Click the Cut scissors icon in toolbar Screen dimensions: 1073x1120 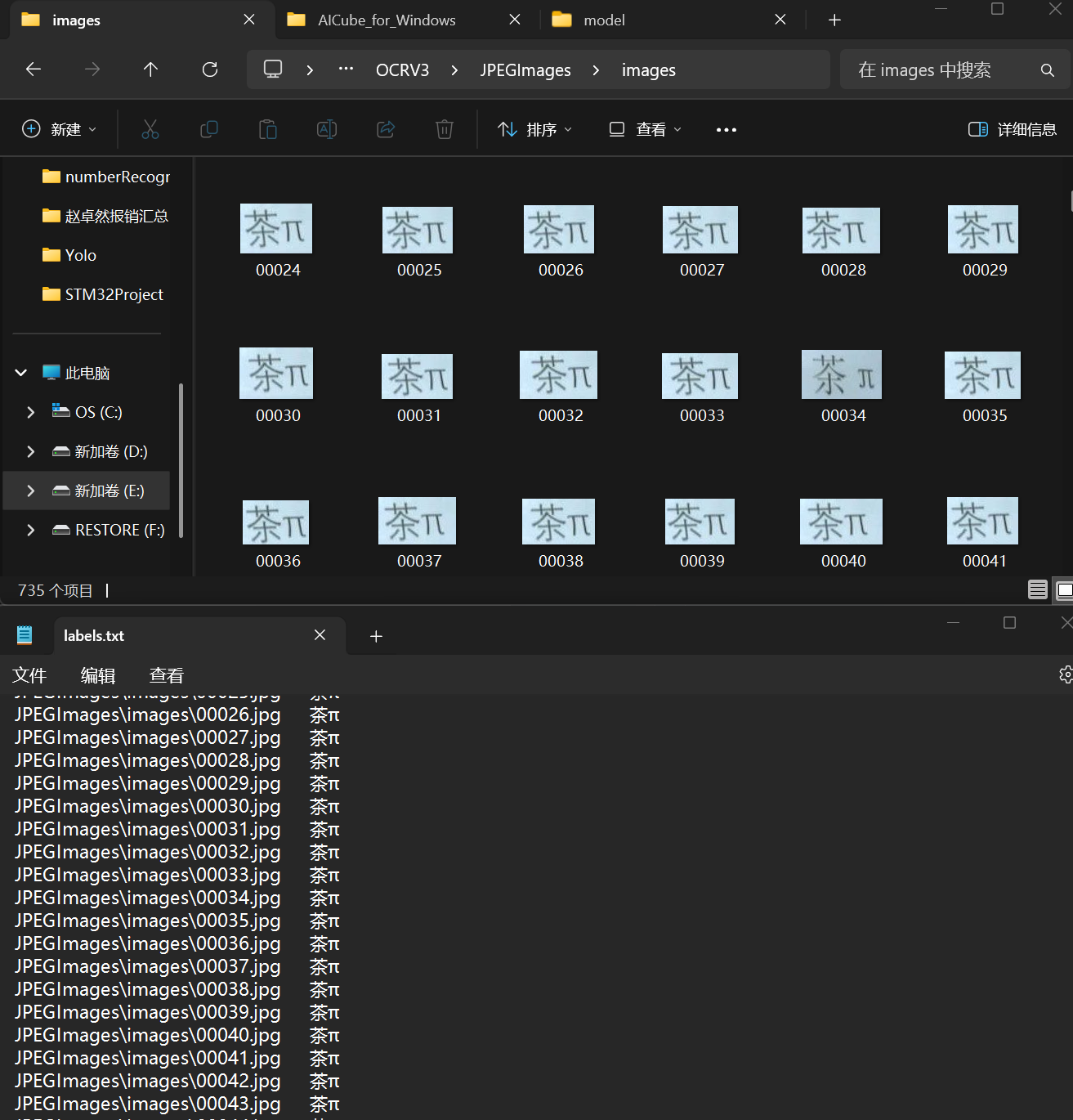point(150,129)
